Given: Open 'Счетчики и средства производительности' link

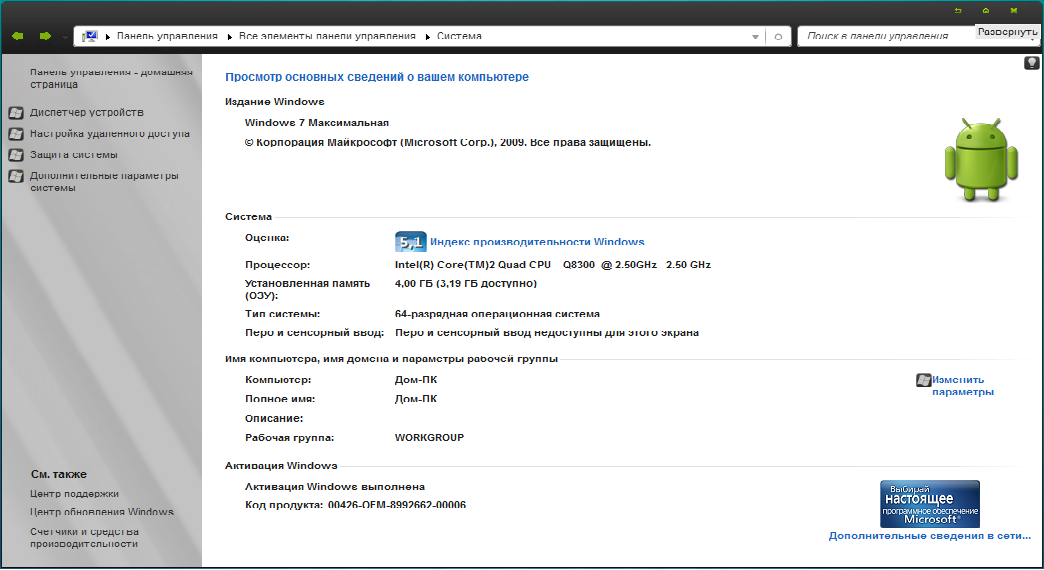Looking at the screenshot, I should (85, 537).
